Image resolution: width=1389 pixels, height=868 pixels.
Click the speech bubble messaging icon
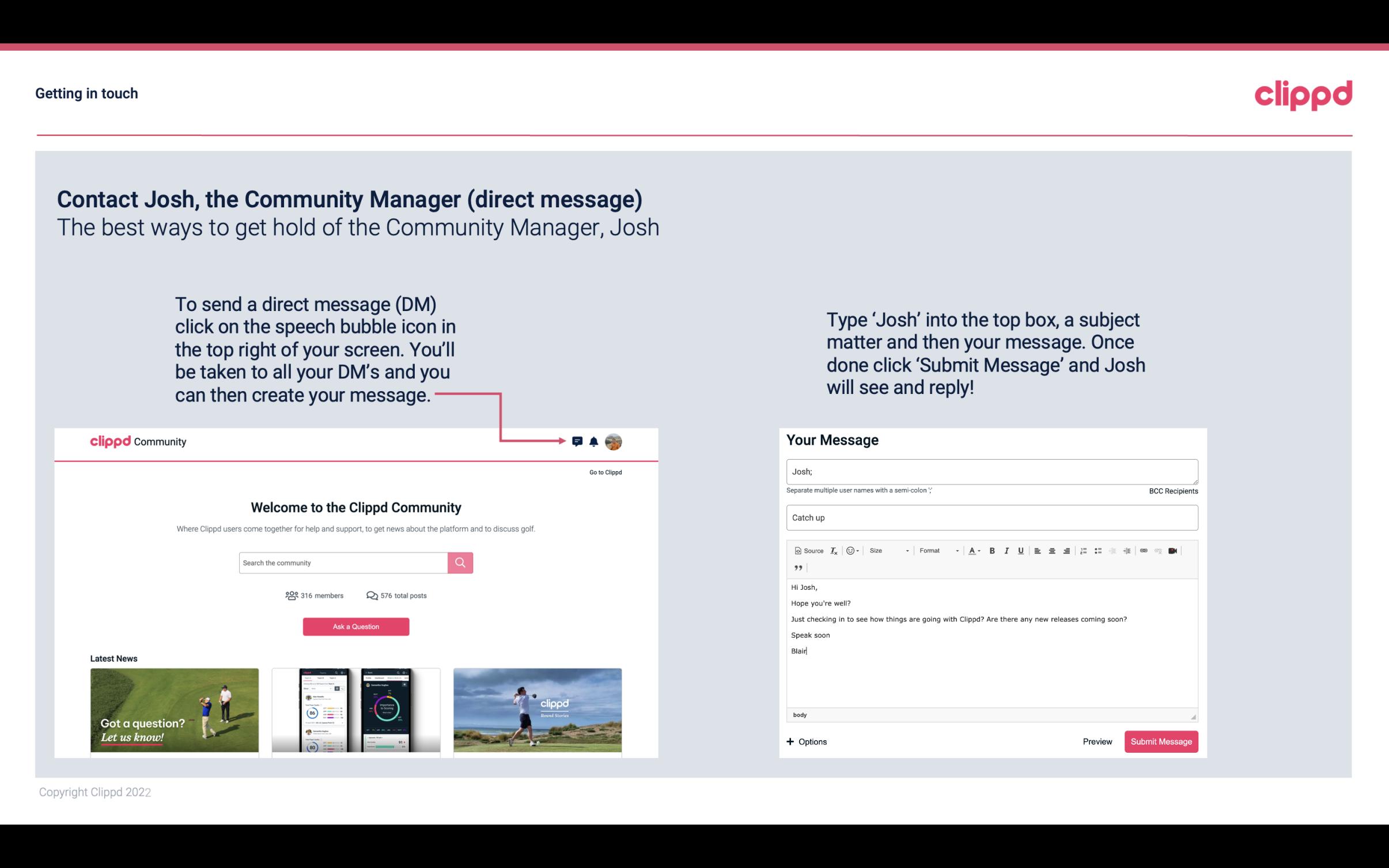pos(578,441)
